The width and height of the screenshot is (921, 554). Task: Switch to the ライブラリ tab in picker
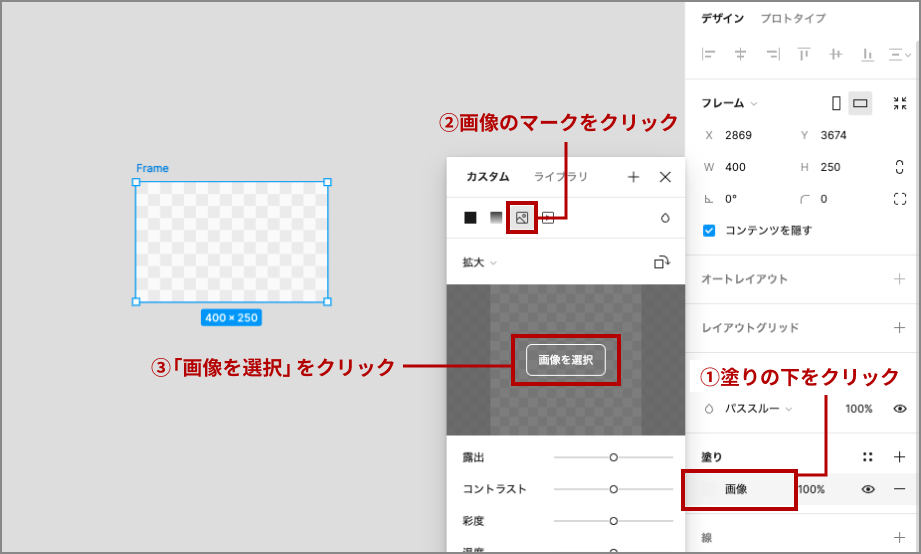pos(561,177)
